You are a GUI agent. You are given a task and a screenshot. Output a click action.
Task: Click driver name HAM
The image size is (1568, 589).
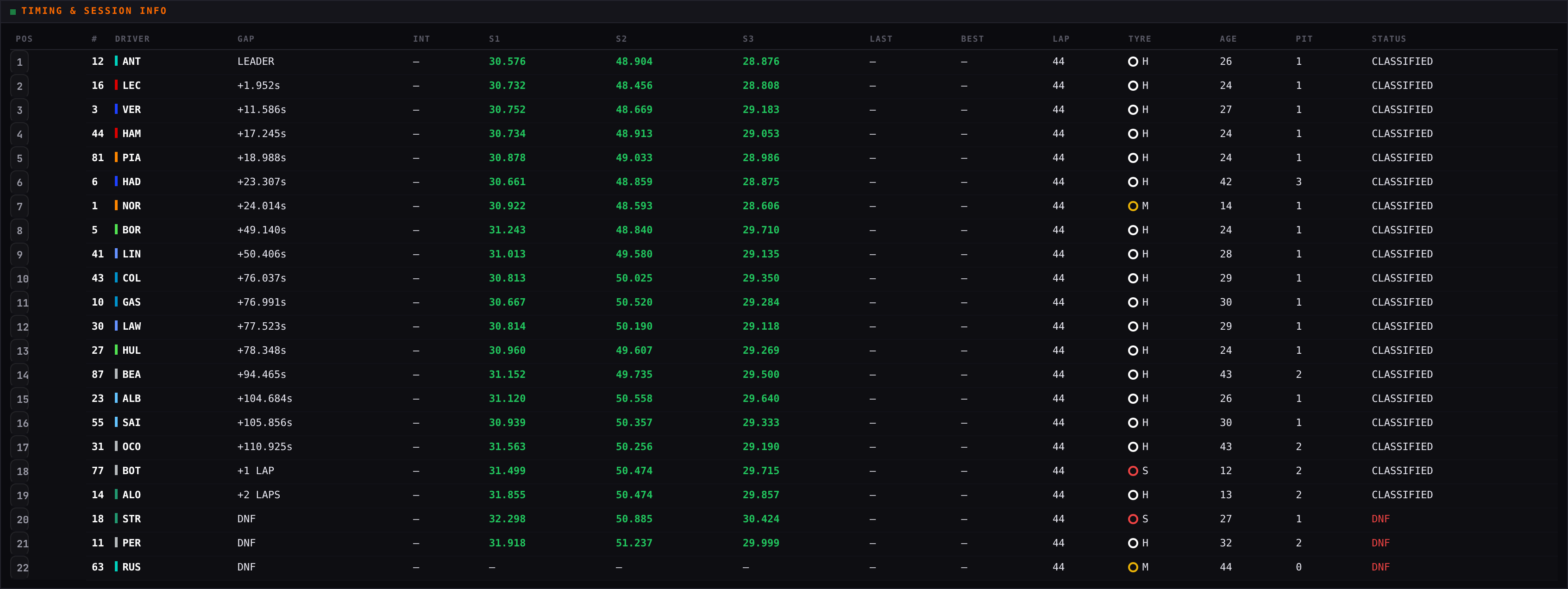click(132, 134)
